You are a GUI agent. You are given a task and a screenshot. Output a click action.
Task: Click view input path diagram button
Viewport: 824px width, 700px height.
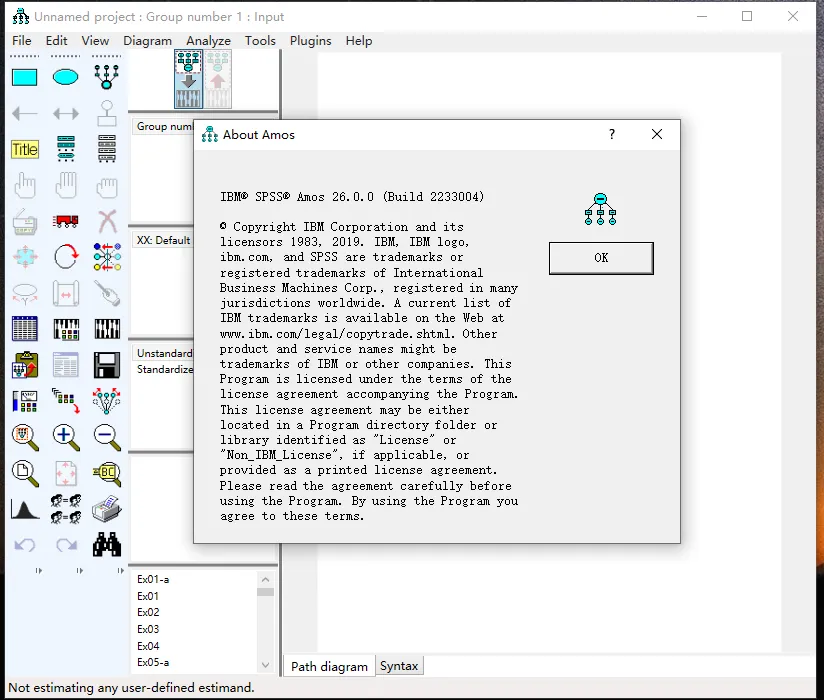[x=188, y=79]
